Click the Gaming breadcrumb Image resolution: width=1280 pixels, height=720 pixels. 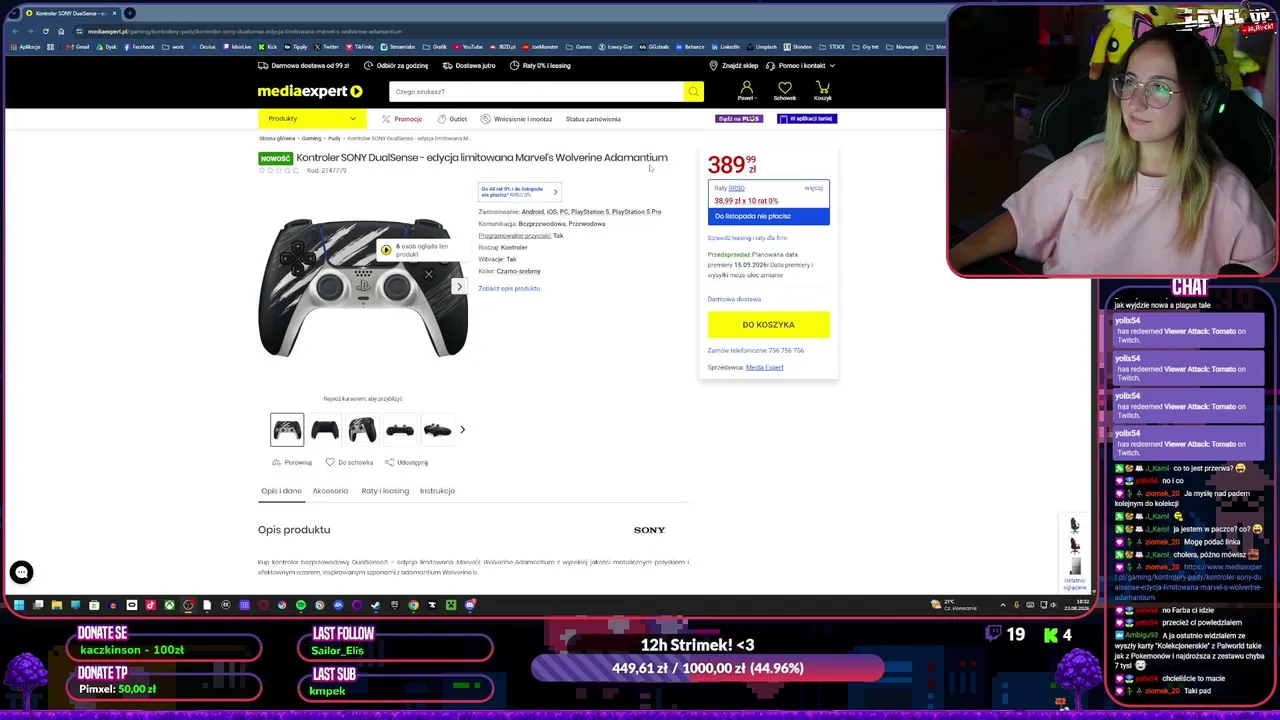point(312,138)
